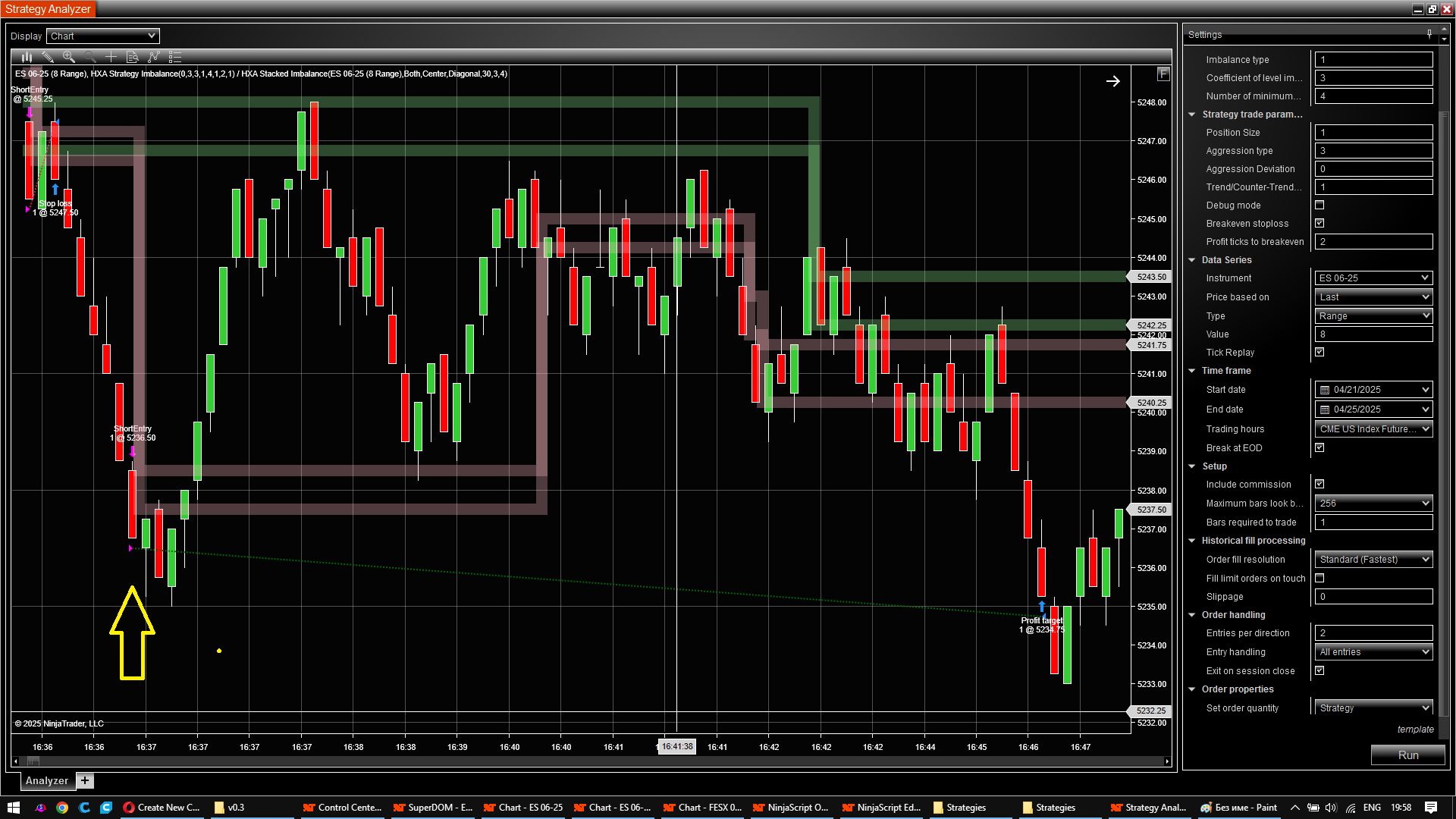Open the properties list icon
Screen dimensions: 1456x819
pos(175,57)
